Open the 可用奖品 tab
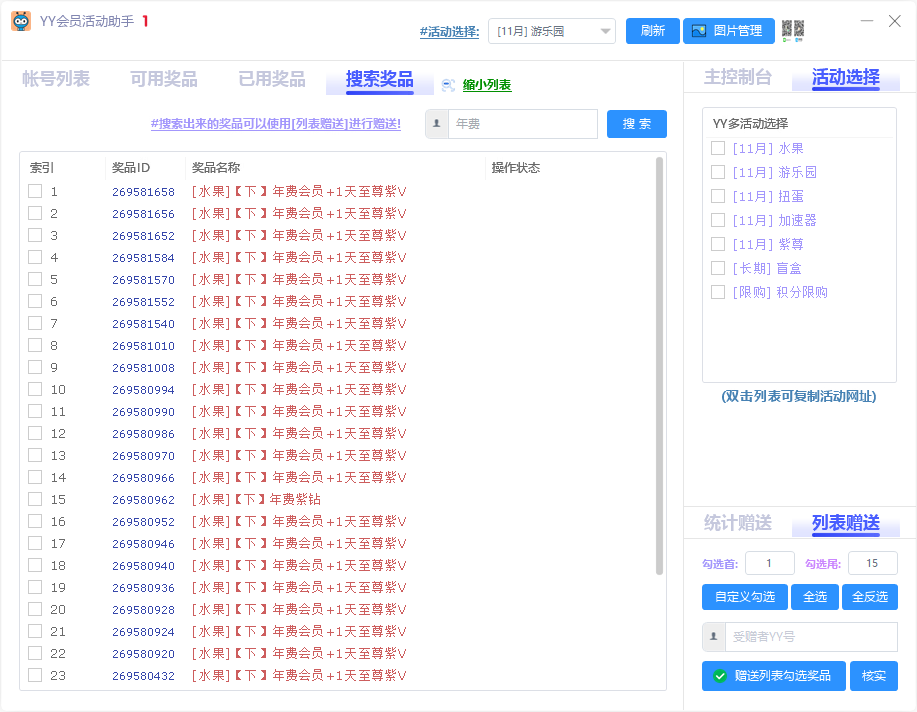 point(164,79)
